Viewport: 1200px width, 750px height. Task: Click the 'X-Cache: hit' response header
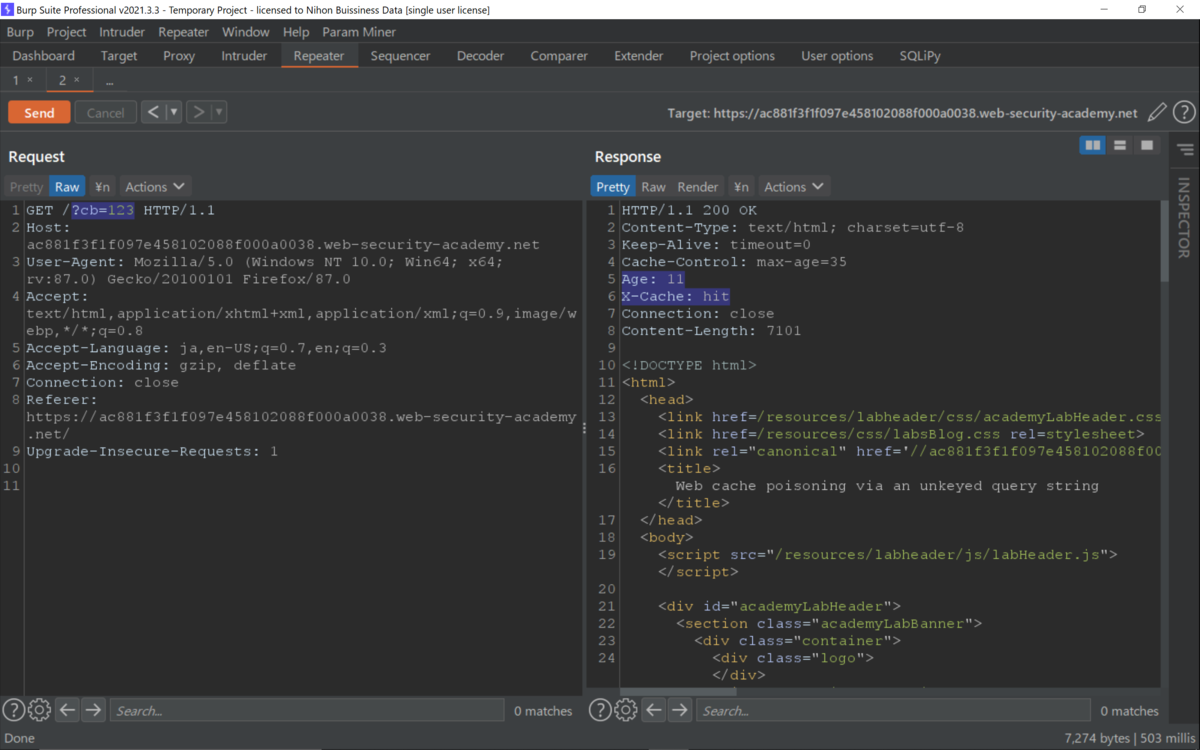click(x=675, y=296)
